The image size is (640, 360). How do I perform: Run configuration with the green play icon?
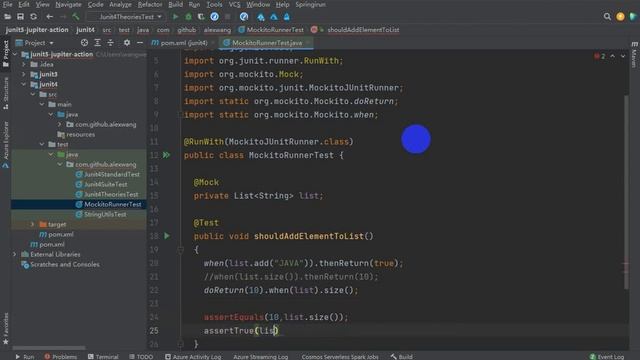point(176,17)
